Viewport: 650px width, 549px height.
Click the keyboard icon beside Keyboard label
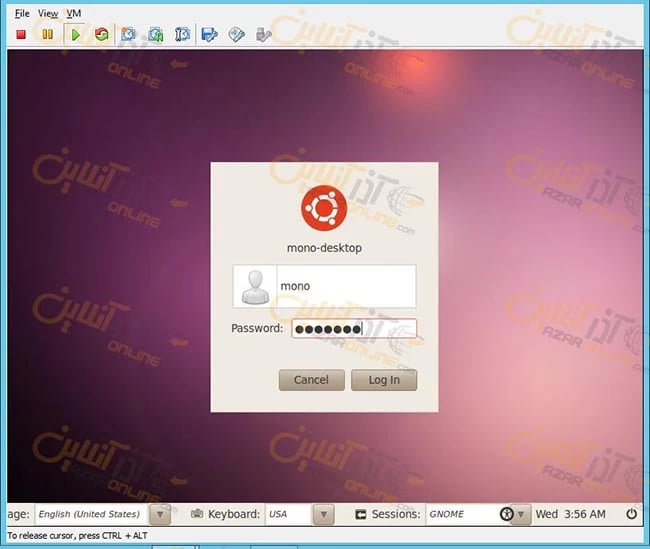[x=197, y=514]
